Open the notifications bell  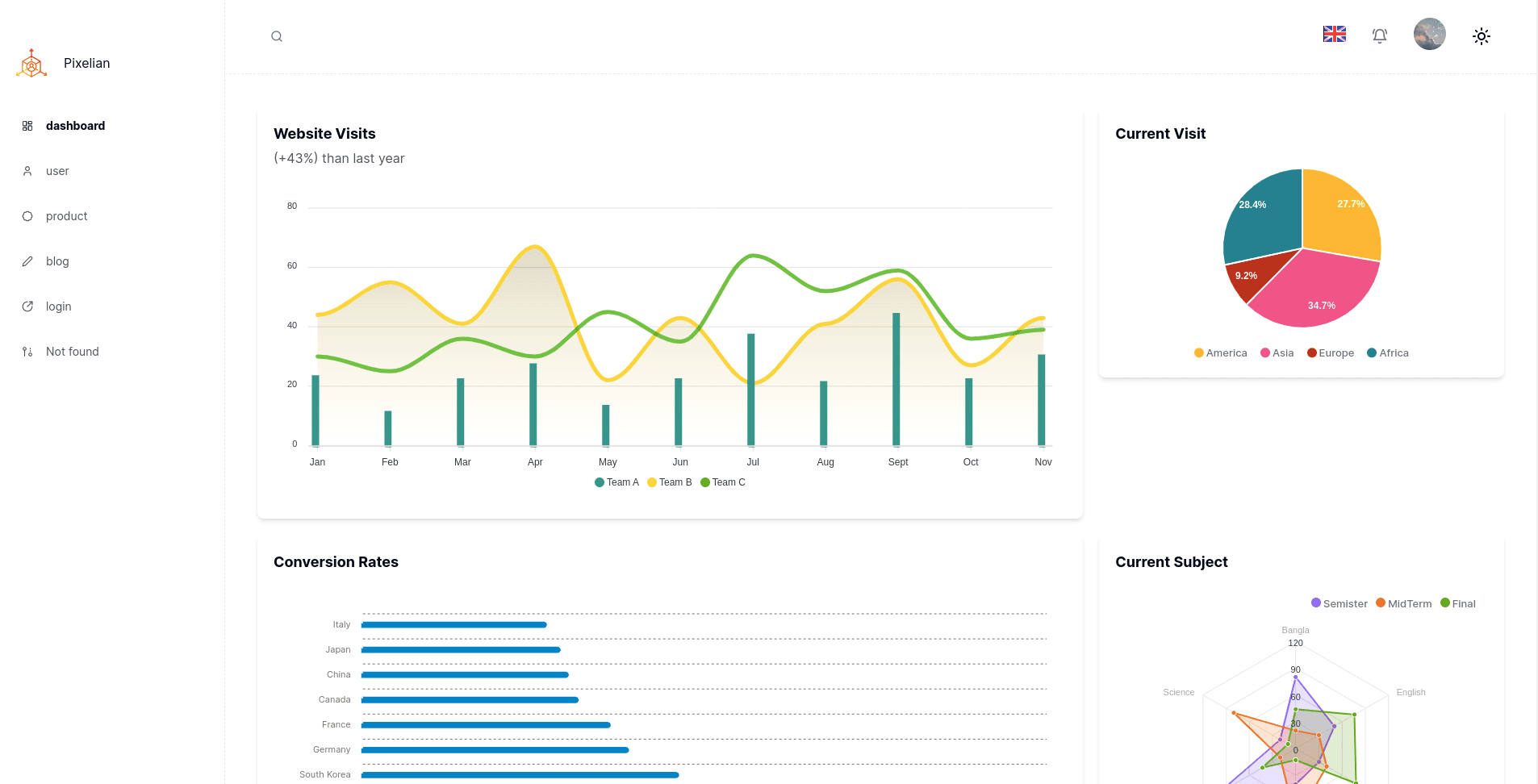coord(1380,35)
